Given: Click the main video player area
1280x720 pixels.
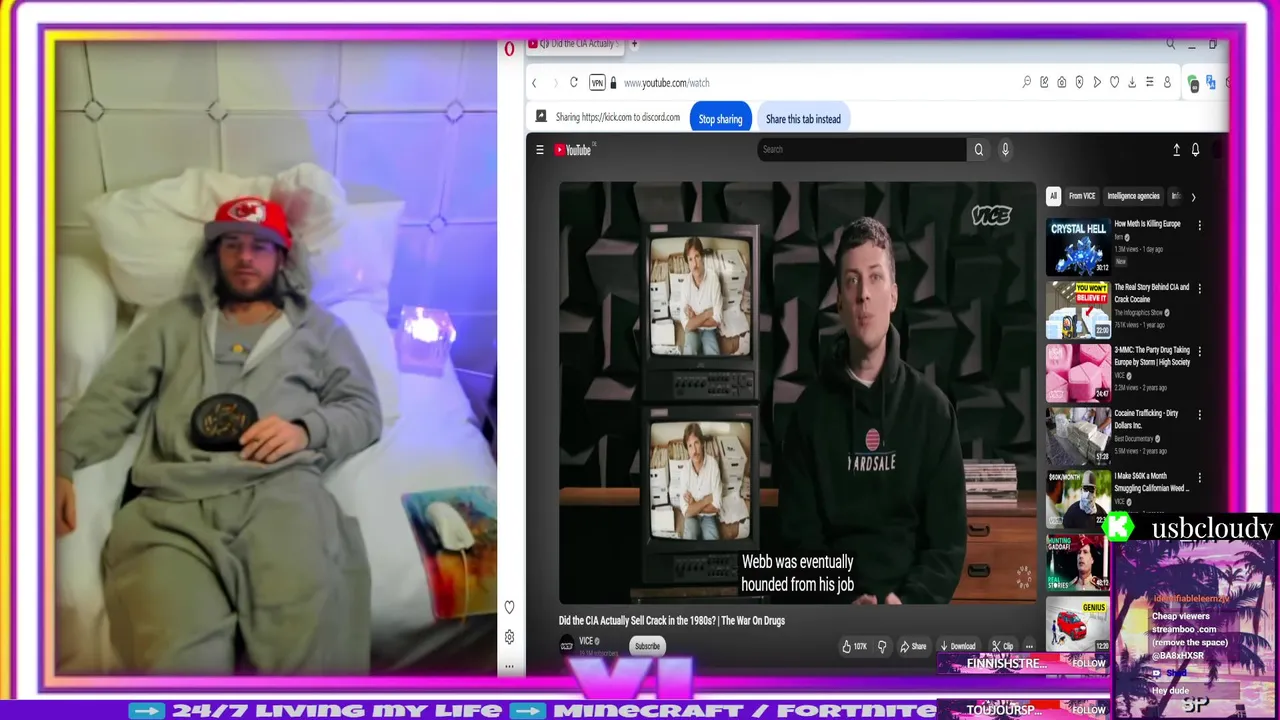Looking at the screenshot, I should 797,392.
